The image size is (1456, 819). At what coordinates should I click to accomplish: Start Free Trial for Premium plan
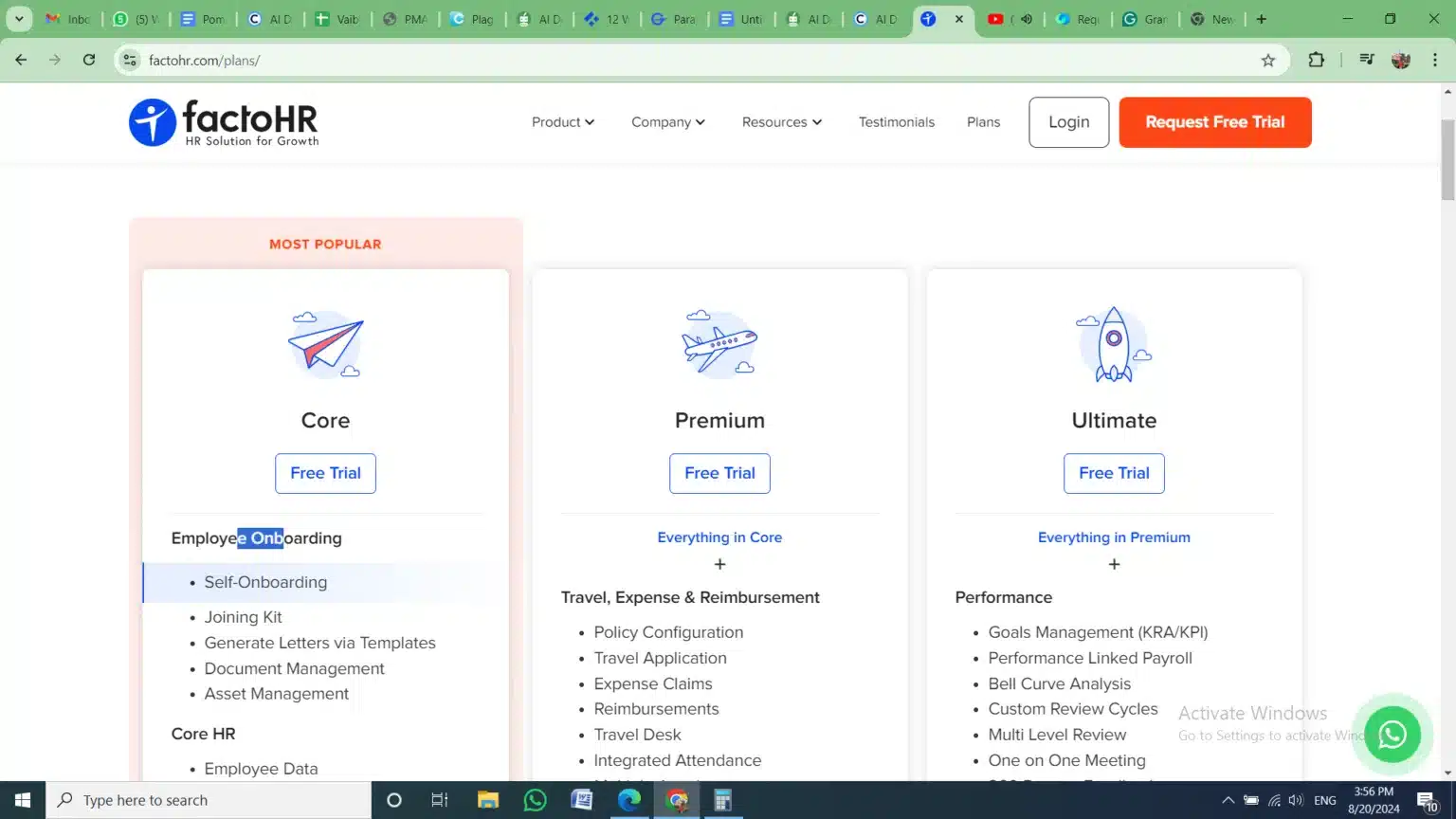tap(719, 473)
